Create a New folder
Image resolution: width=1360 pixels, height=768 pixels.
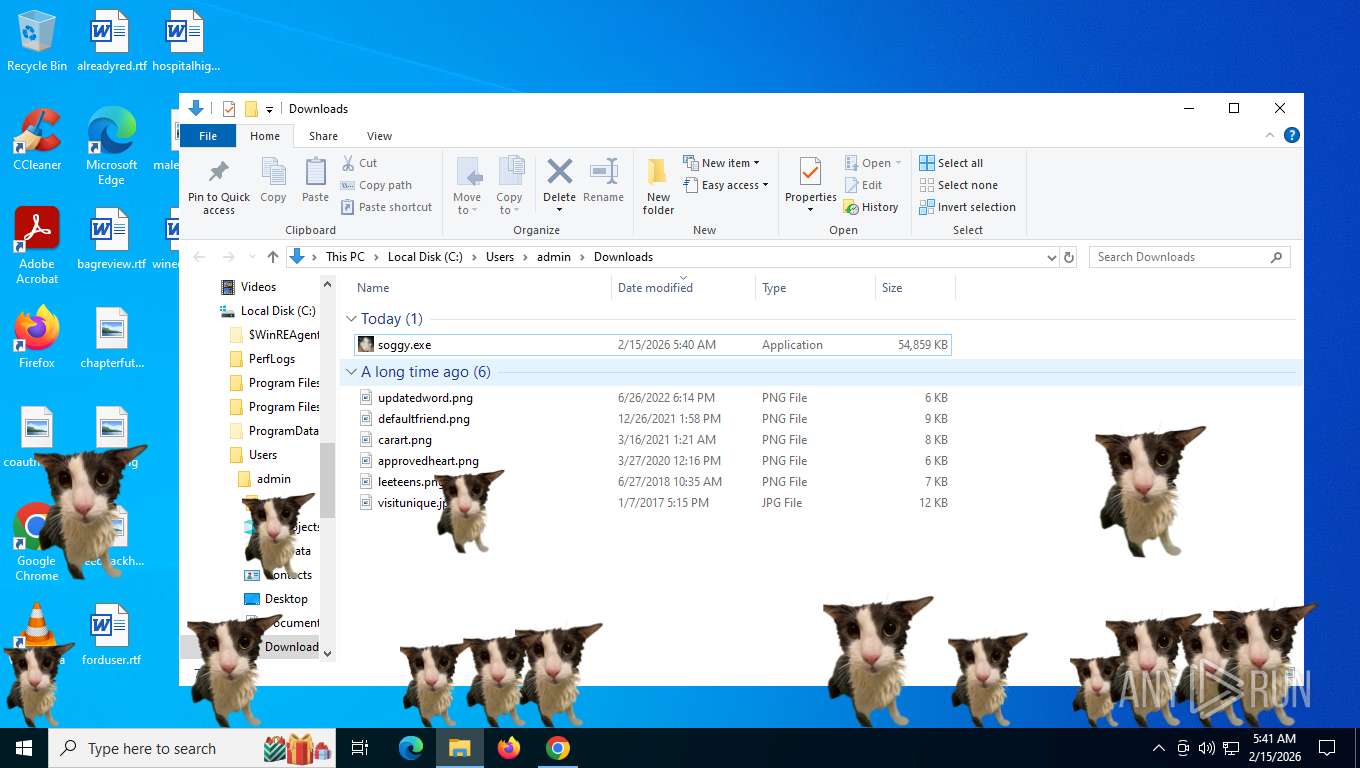pyautogui.click(x=658, y=186)
